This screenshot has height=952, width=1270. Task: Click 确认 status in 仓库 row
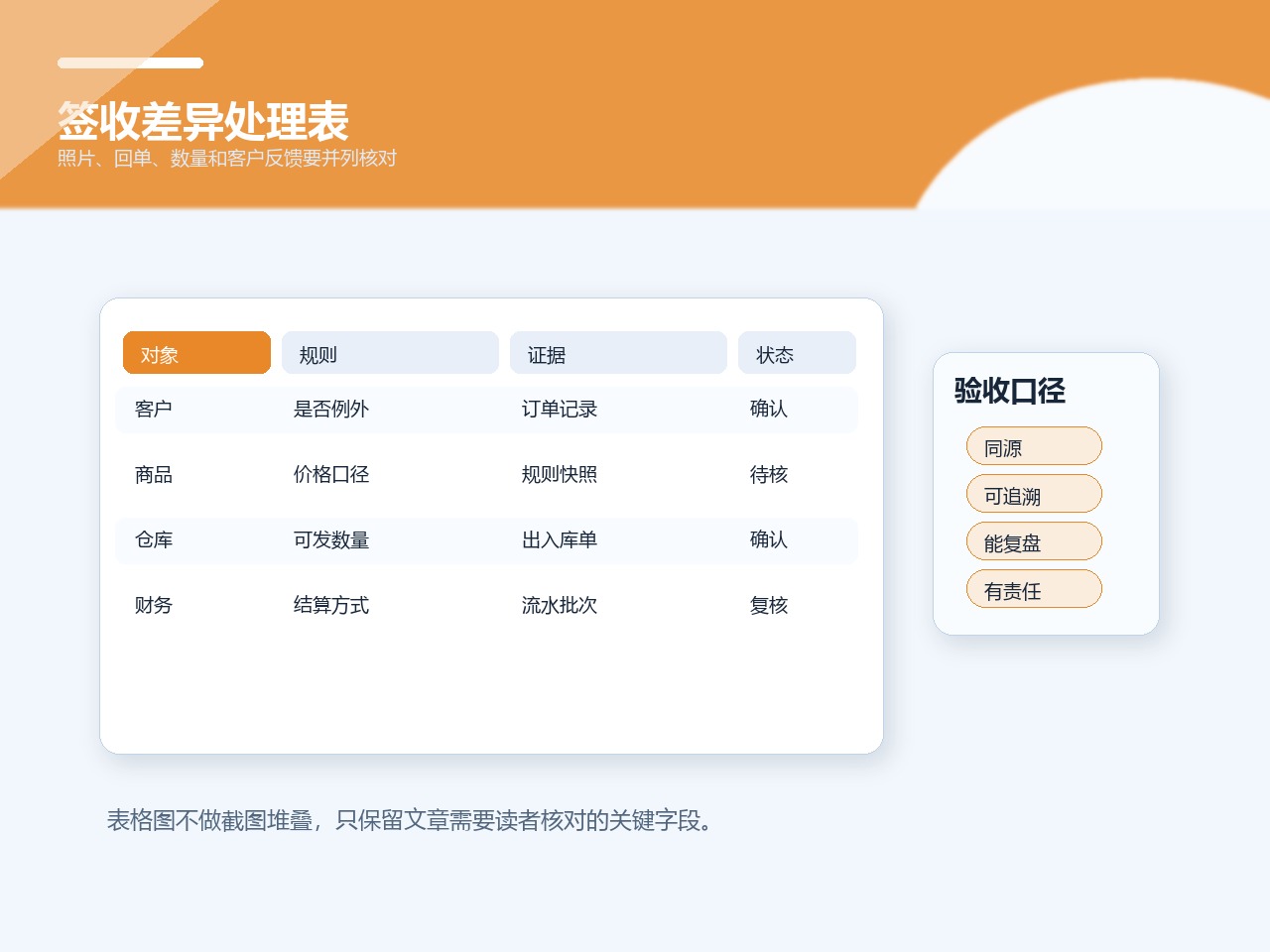tap(769, 540)
